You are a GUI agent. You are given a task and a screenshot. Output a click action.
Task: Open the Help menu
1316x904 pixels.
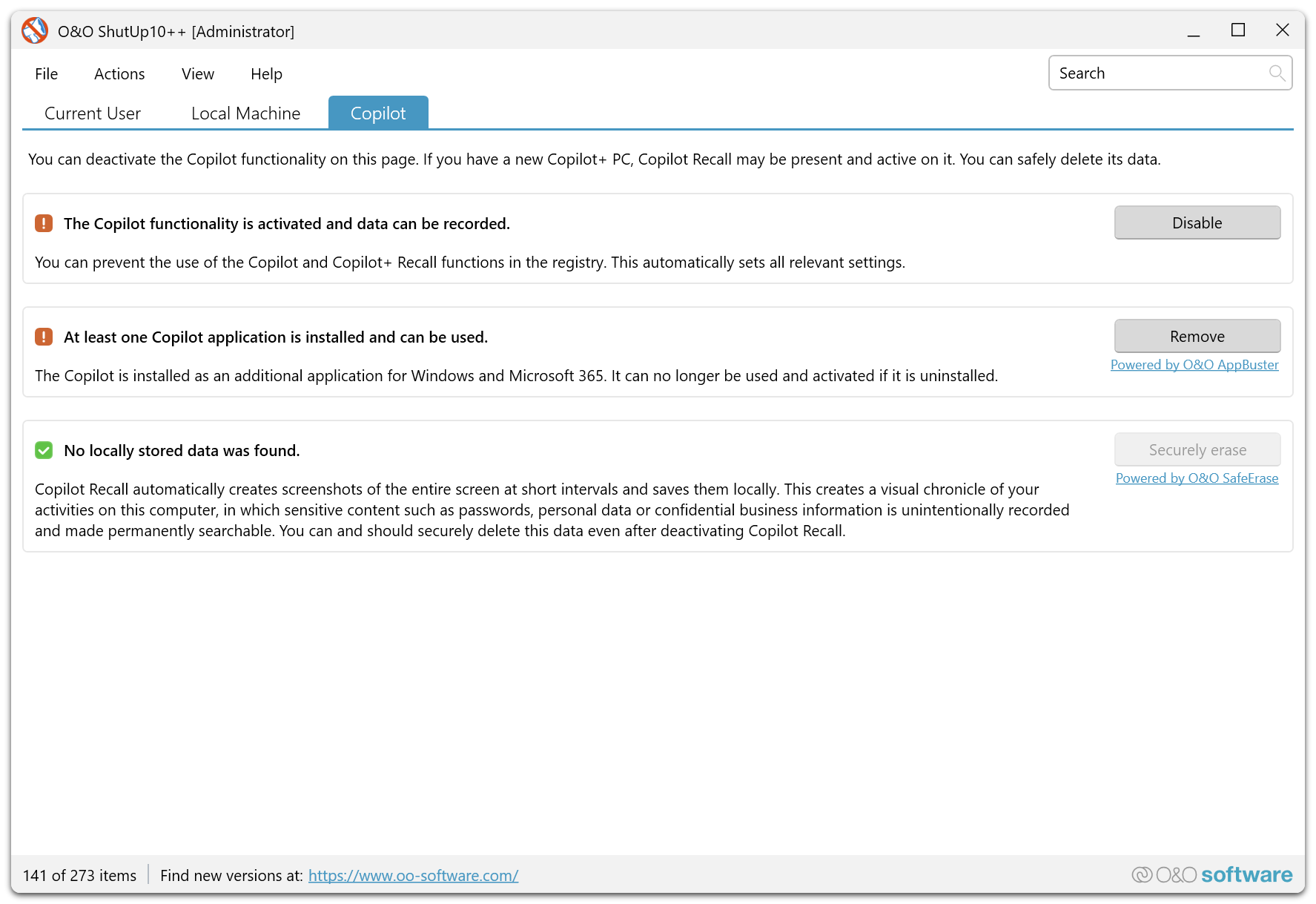tap(266, 73)
